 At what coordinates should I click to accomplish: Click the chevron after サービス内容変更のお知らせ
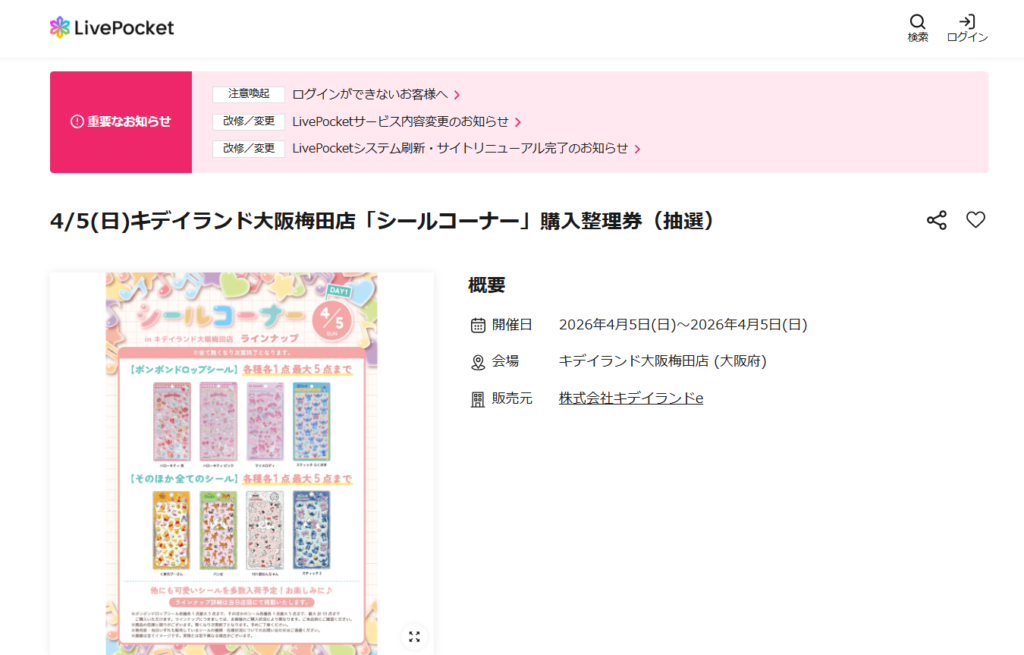coord(518,122)
